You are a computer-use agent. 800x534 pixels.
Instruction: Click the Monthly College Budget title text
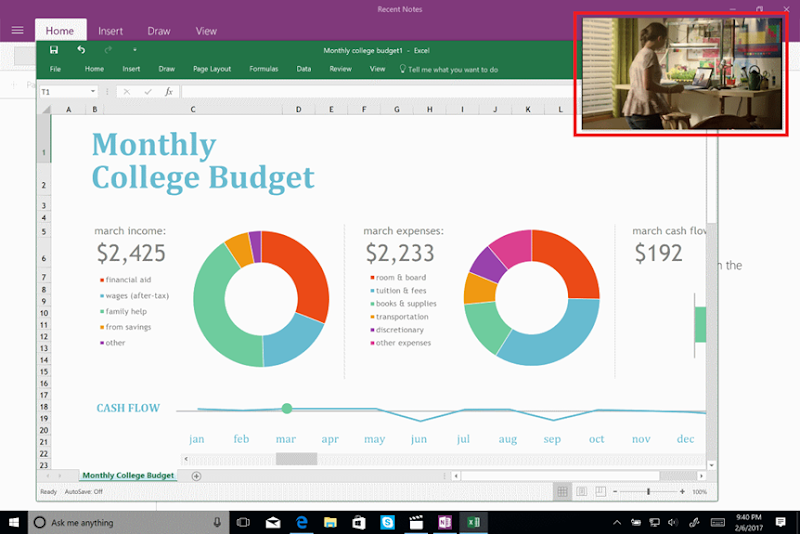[203, 161]
